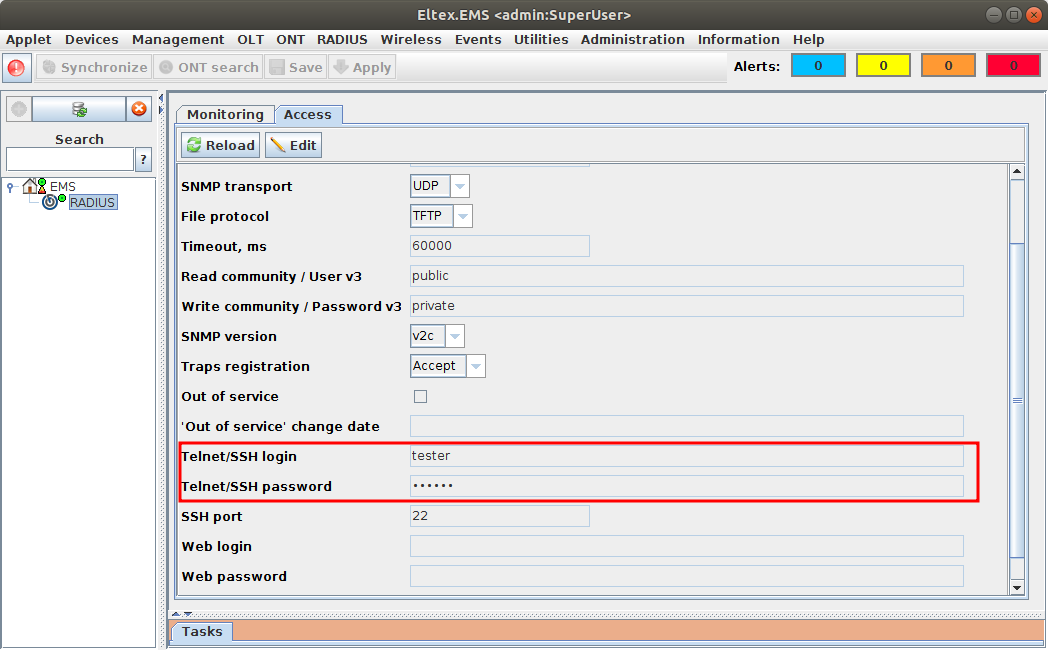This screenshot has width=1048, height=650.
Task: Switch to the Monitoring tab
Action: (225, 114)
